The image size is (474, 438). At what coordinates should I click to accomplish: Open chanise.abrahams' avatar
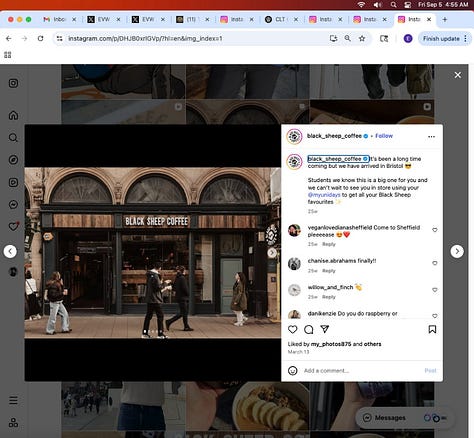[x=294, y=264]
